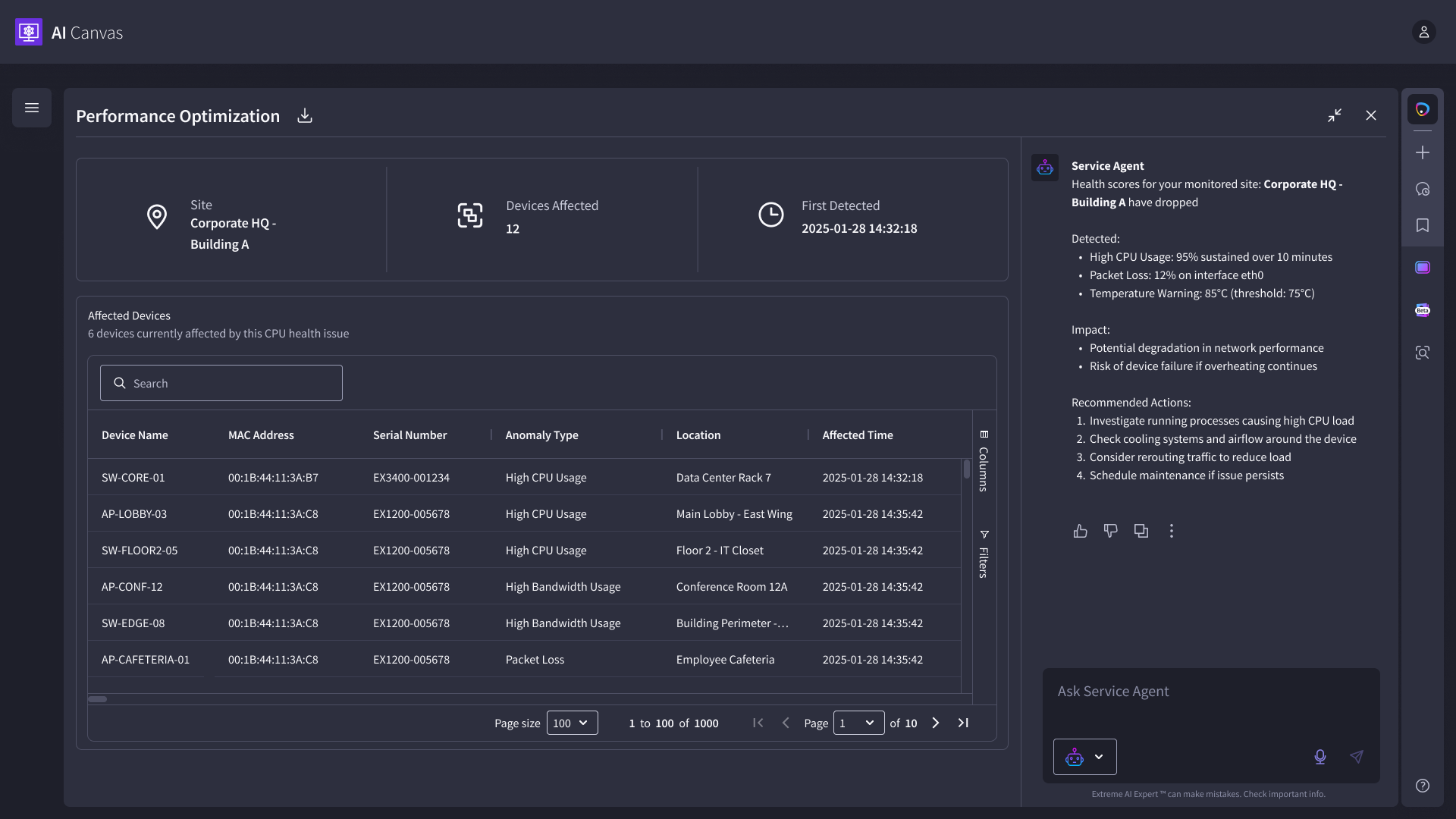Open the Page number dropdown
Screen dimensions: 1456x819
[858, 723]
